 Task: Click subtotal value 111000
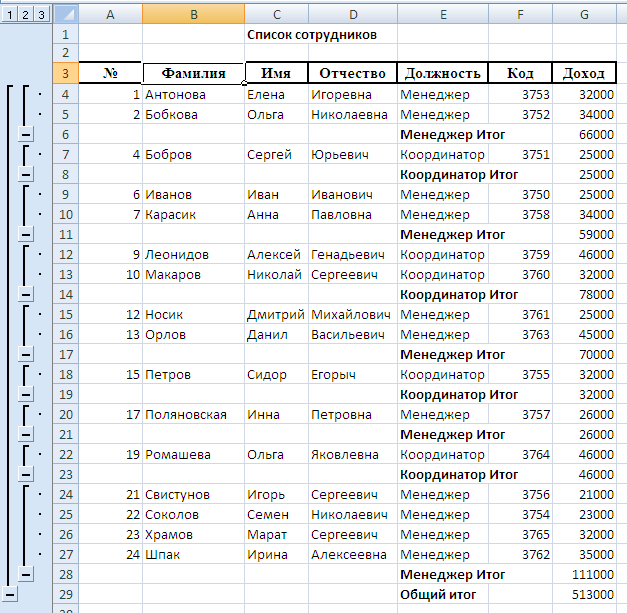584,575
